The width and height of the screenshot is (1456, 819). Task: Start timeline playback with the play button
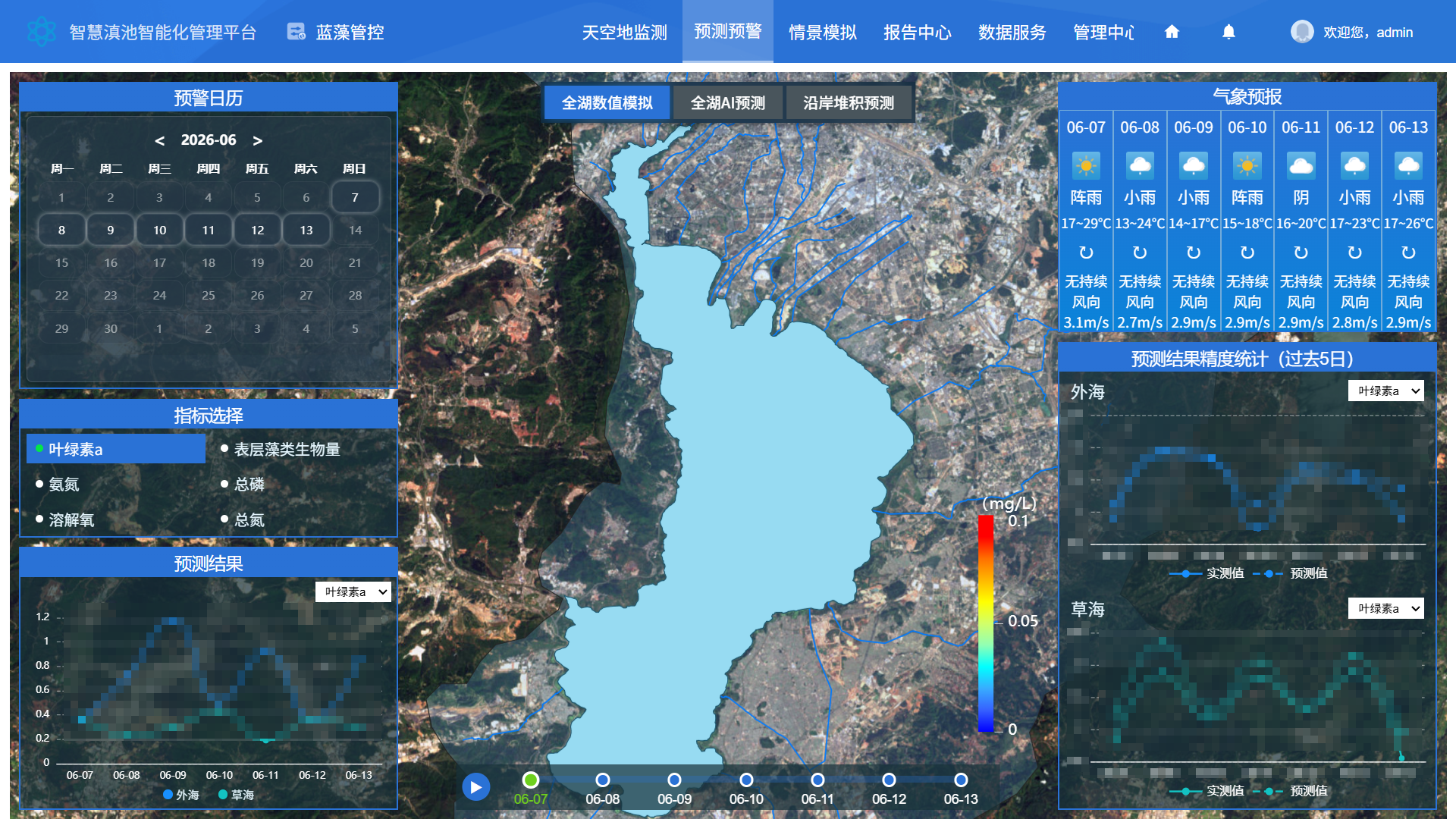pyautogui.click(x=475, y=787)
